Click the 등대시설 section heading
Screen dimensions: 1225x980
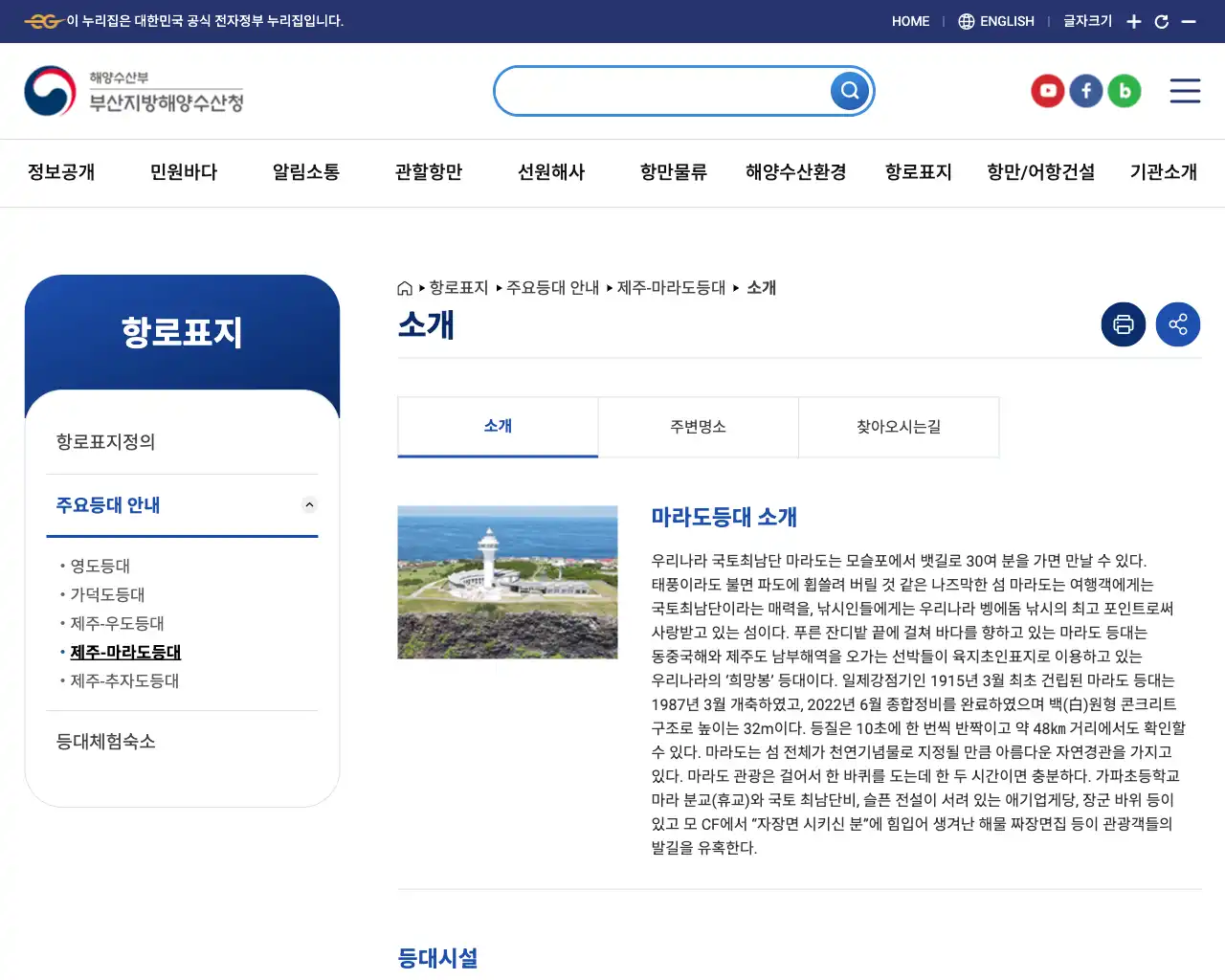click(438, 958)
